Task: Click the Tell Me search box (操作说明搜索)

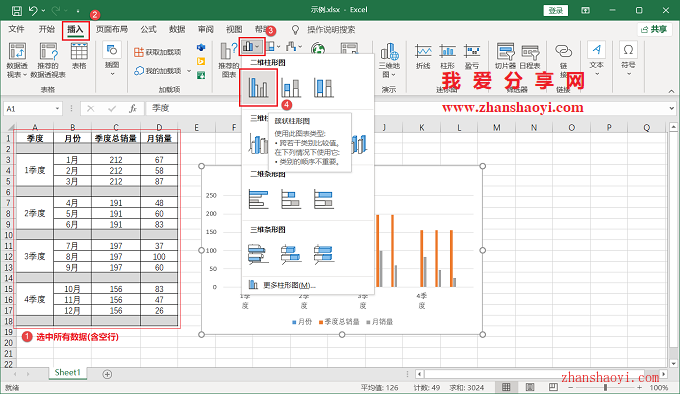Action: tap(331, 29)
